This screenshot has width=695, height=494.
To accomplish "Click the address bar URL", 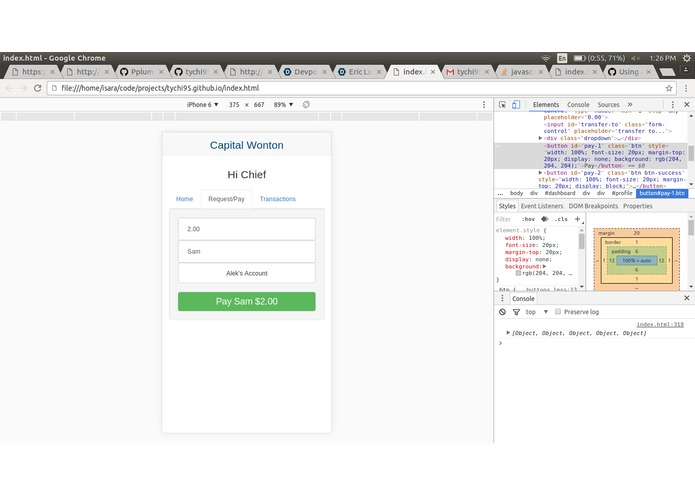I will coord(160,88).
